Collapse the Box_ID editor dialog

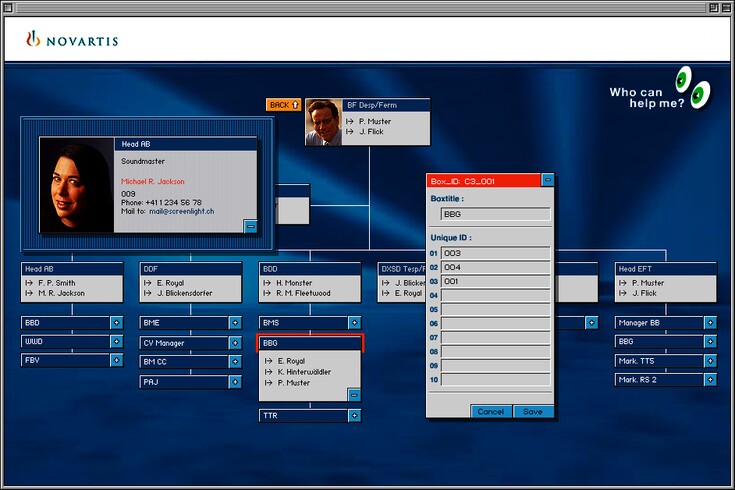(547, 180)
